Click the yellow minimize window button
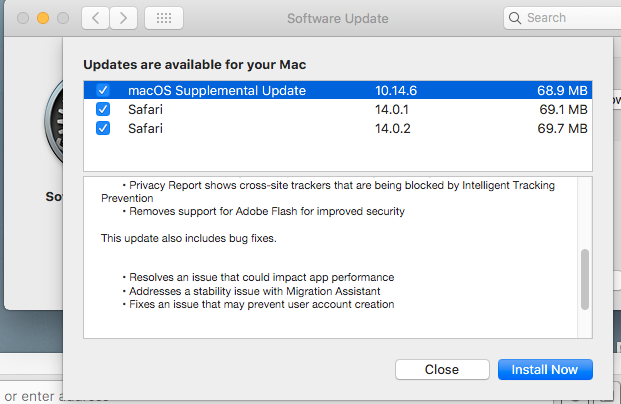 42,19
